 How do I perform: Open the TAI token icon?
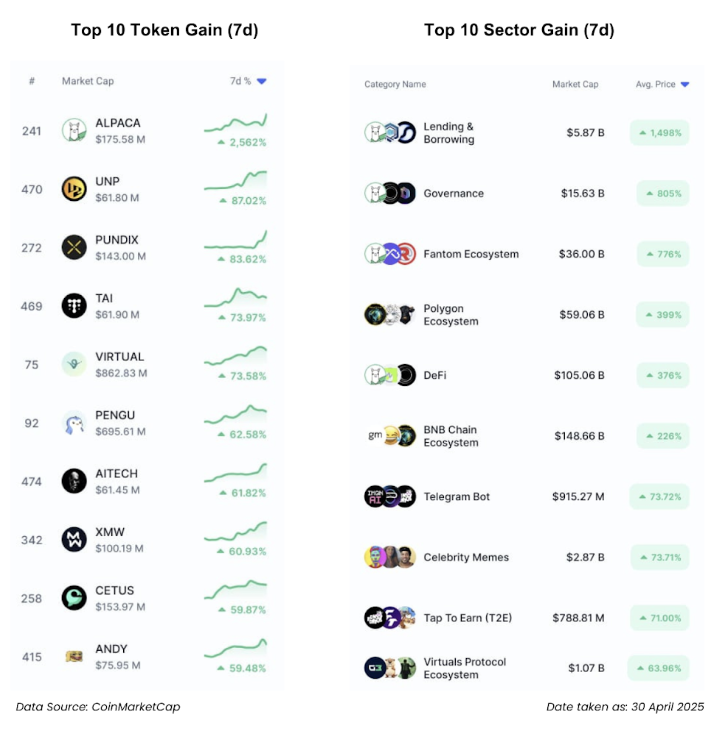[74, 306]
